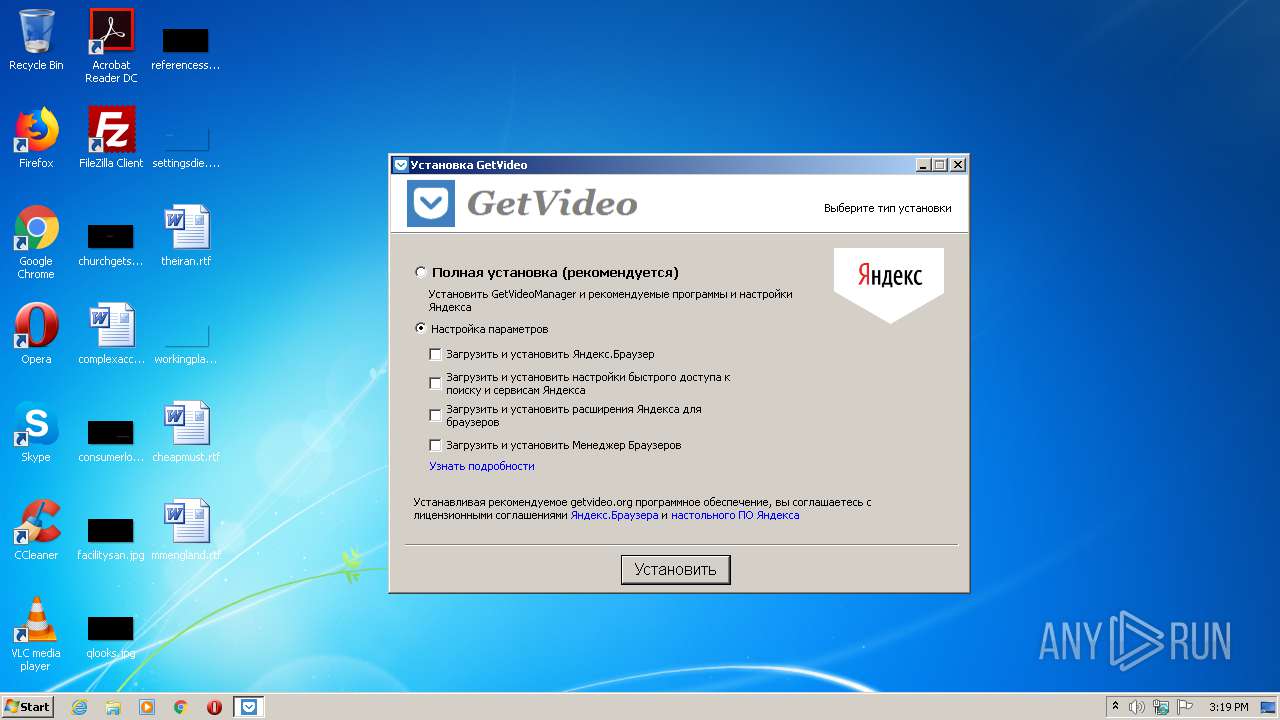Close the GetVideo installer window
The image size is (1280, 720).
[x=957, y=165]
